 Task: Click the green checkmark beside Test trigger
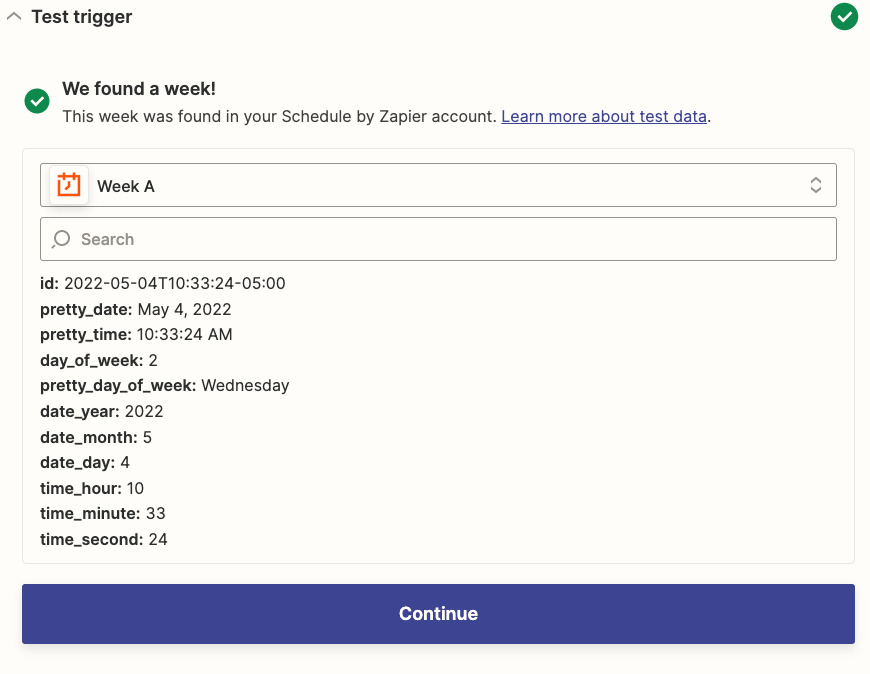(844, 17)
